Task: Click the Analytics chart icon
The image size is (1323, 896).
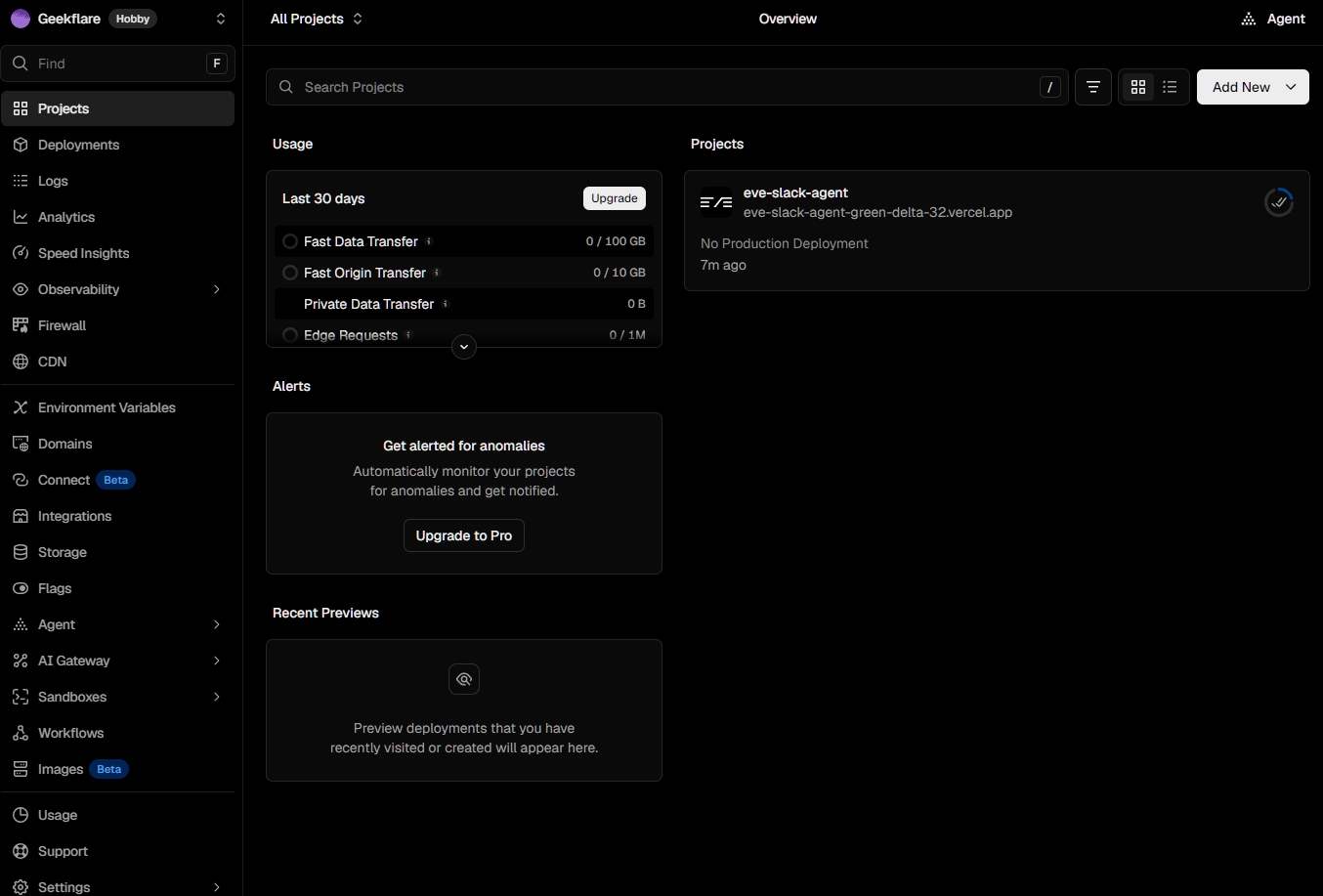Action: click(21, 217)
